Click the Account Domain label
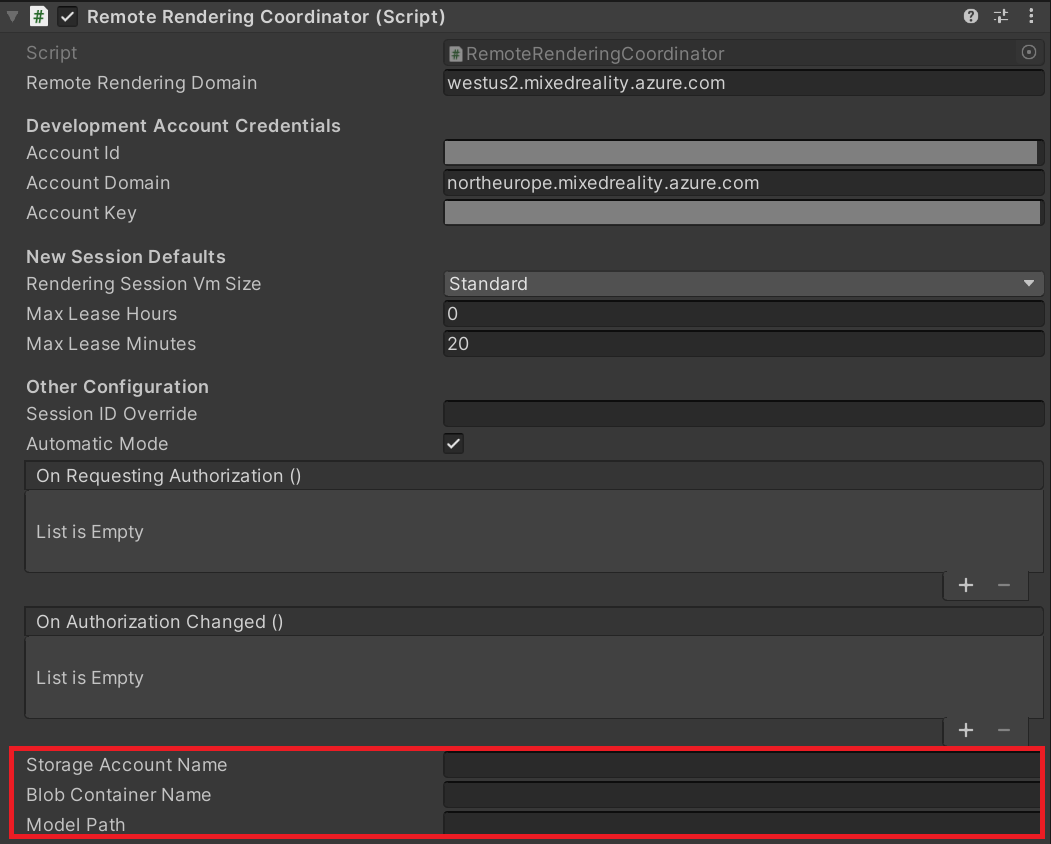 pyautogui.click(x=98, y=183)
